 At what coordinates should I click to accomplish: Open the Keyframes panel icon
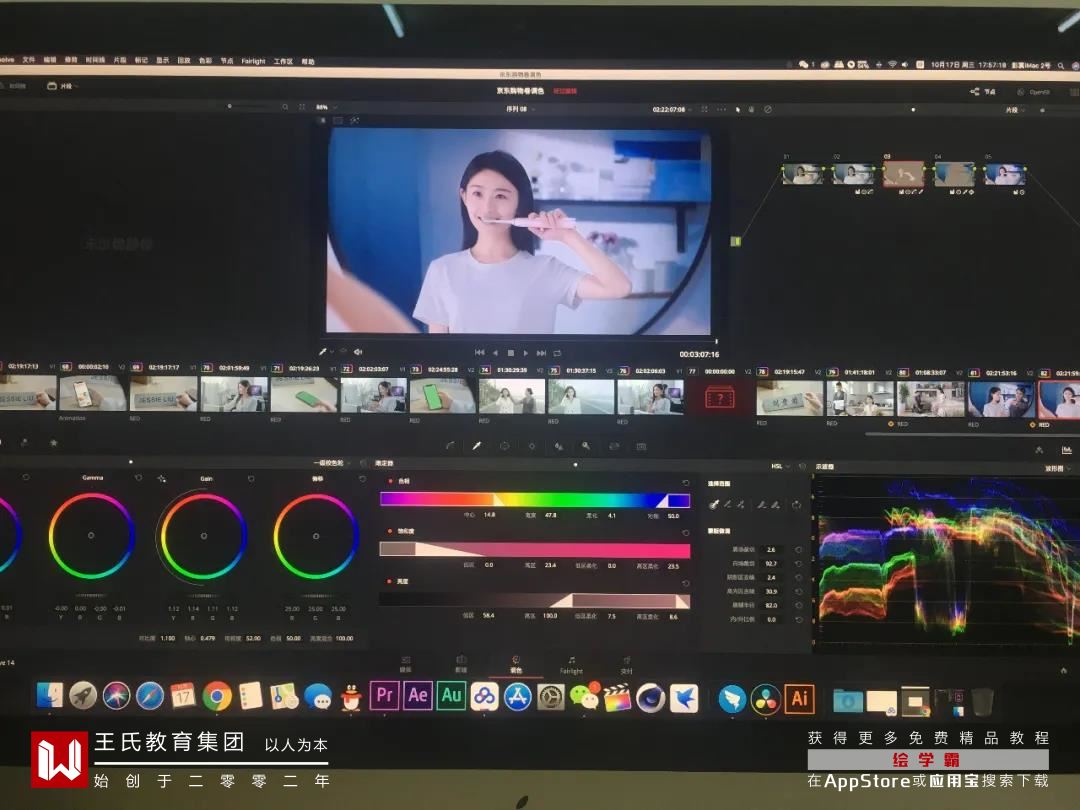pyautogui.click(x=1039, y=450)
